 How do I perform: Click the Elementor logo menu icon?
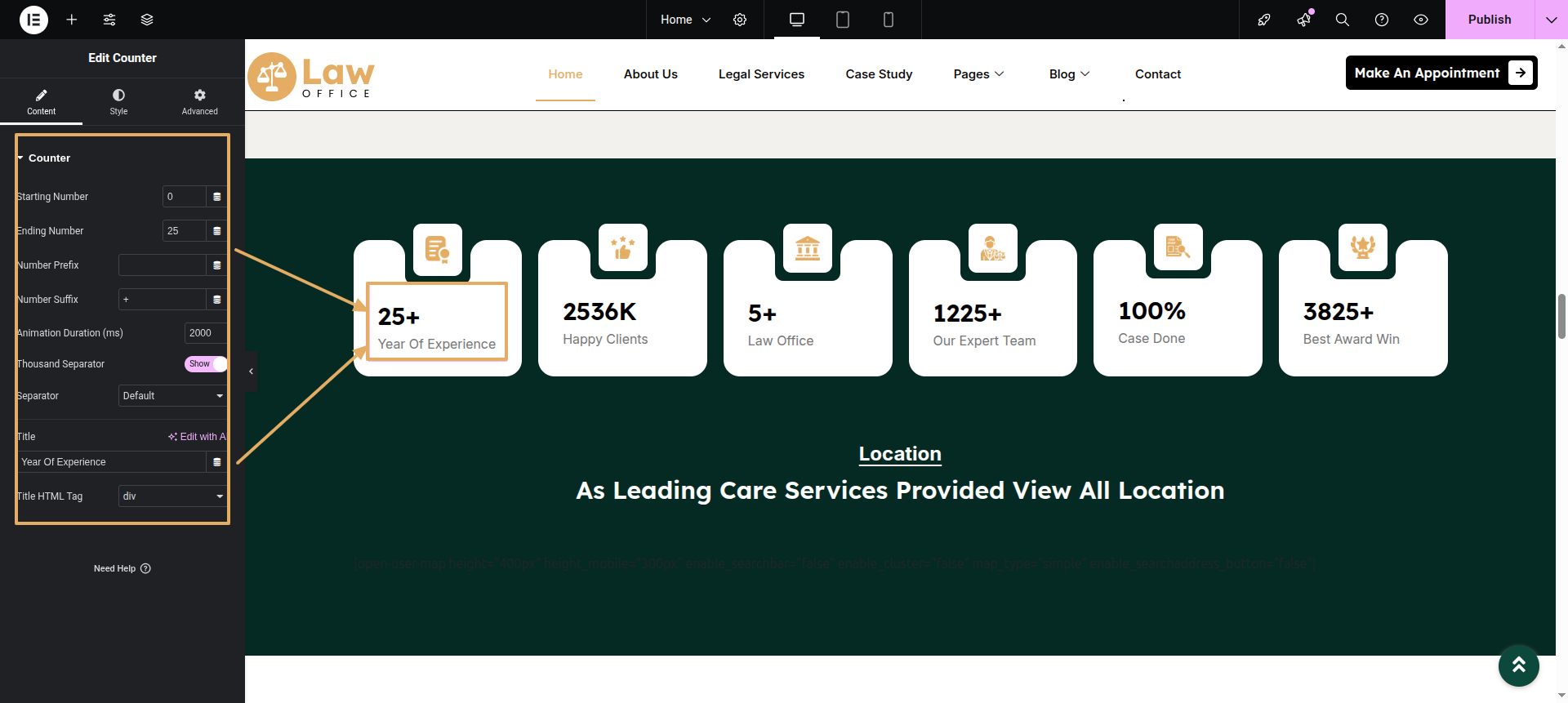coord(33,20)
